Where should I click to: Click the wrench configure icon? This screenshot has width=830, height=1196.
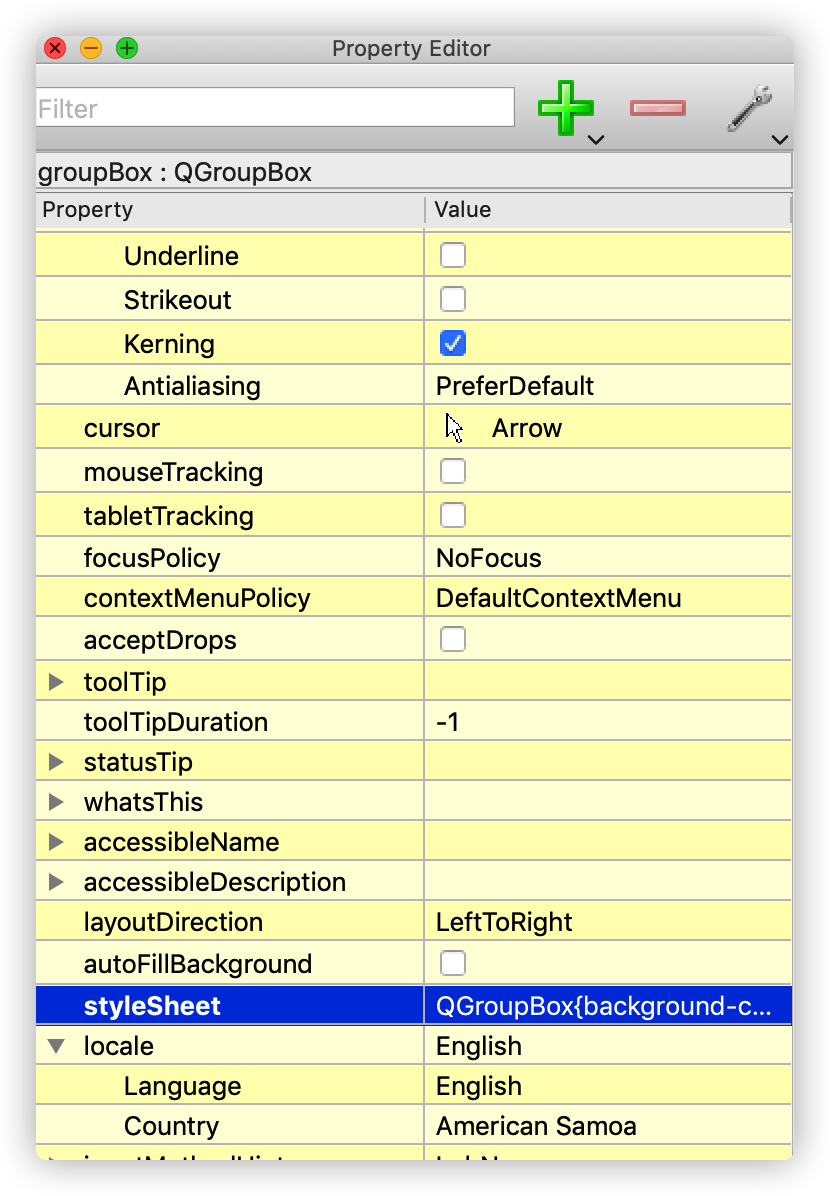coord(749,108)
